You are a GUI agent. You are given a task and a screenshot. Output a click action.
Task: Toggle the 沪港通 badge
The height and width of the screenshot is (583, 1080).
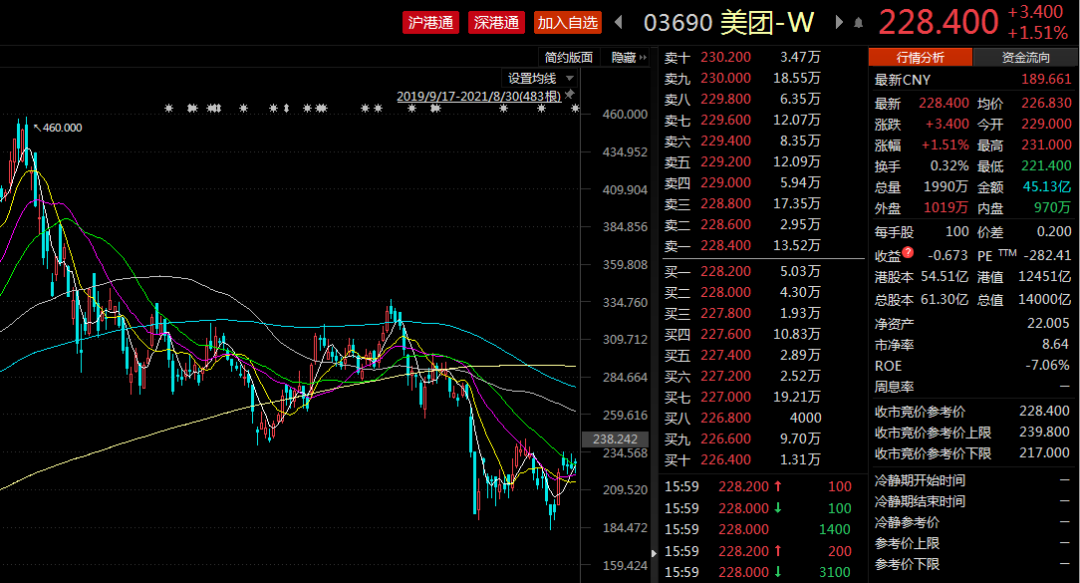tap(431, 22)
